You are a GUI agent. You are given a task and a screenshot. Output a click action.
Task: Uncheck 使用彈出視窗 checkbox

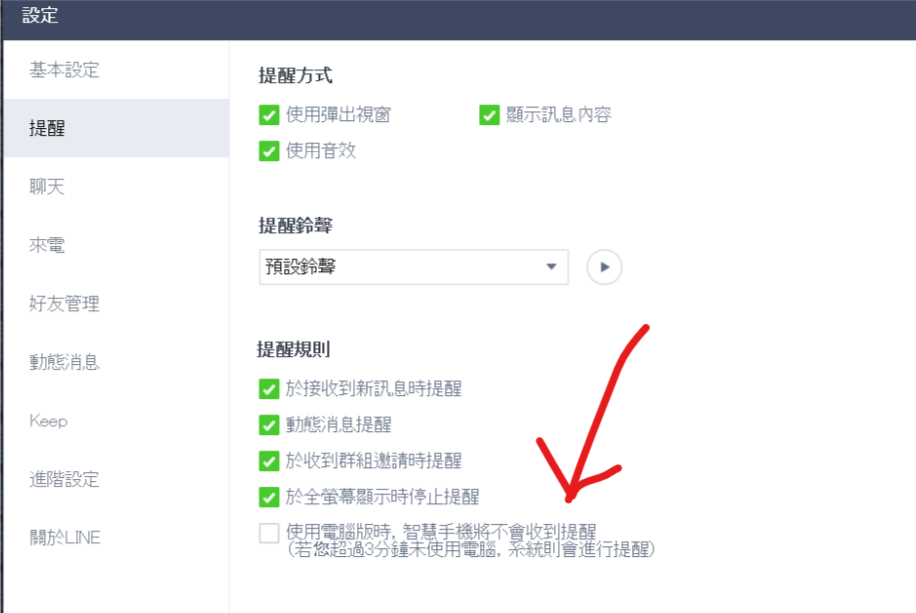coord(269,115)
